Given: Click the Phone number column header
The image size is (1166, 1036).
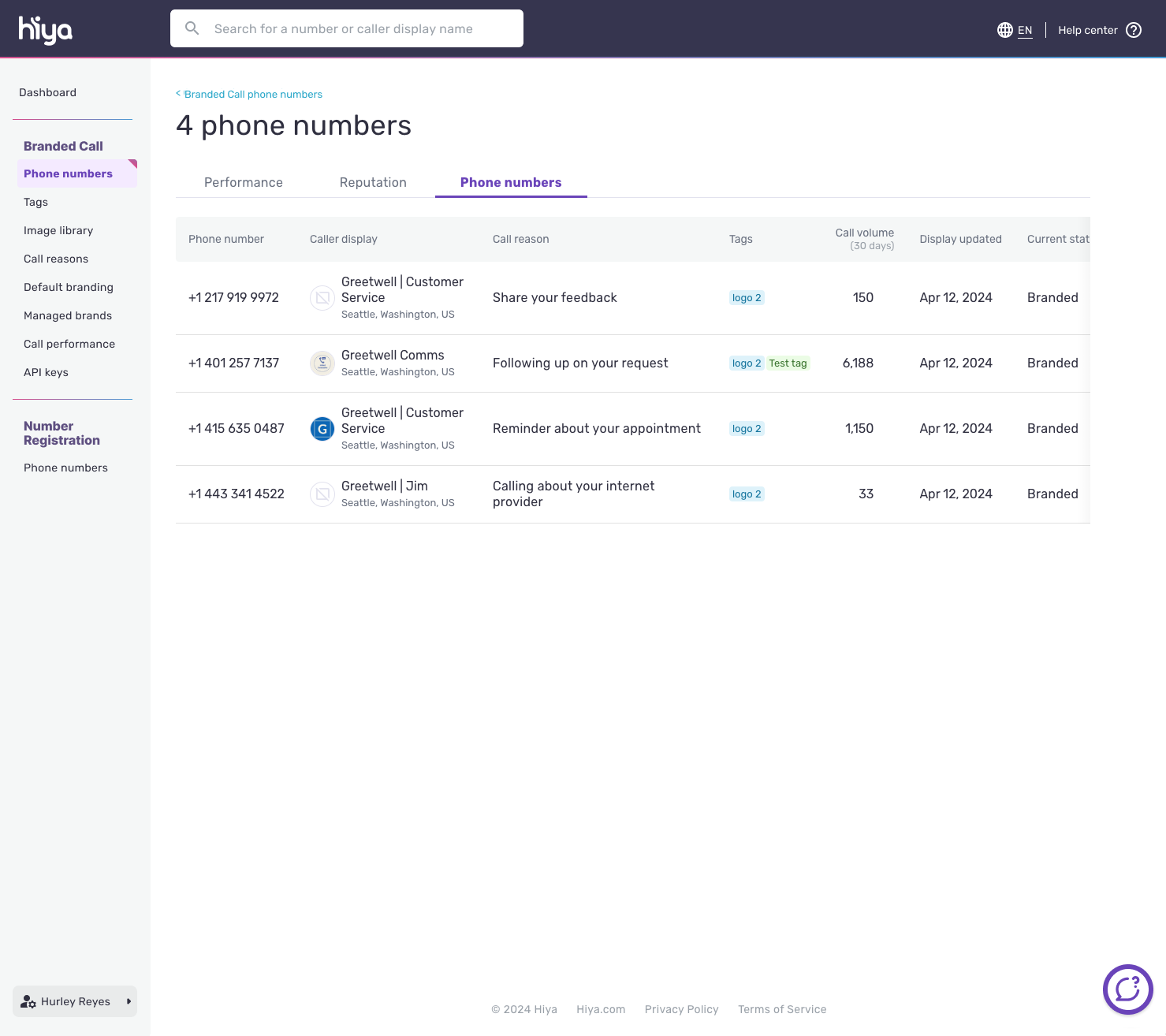Looking at the screenshot, I should coord(226,239).
